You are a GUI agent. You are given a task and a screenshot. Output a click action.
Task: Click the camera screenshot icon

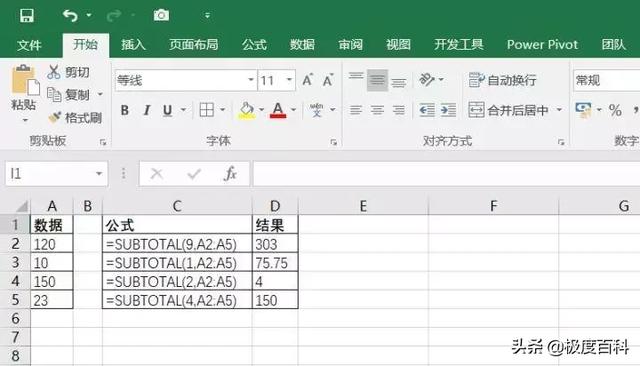point(161,15)
